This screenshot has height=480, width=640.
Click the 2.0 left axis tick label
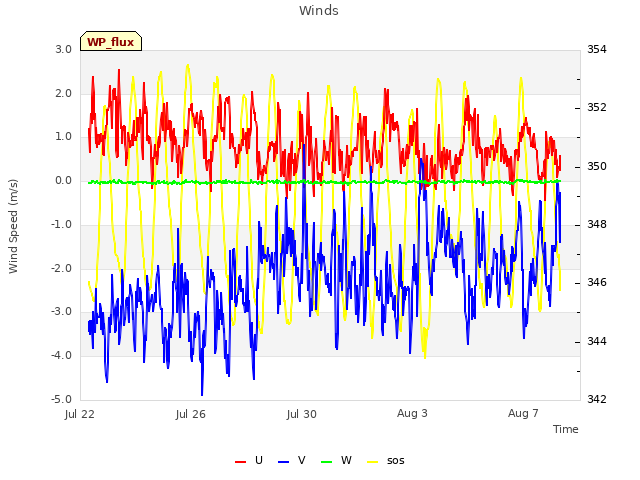pyautogui.click(x=64, y=93)
